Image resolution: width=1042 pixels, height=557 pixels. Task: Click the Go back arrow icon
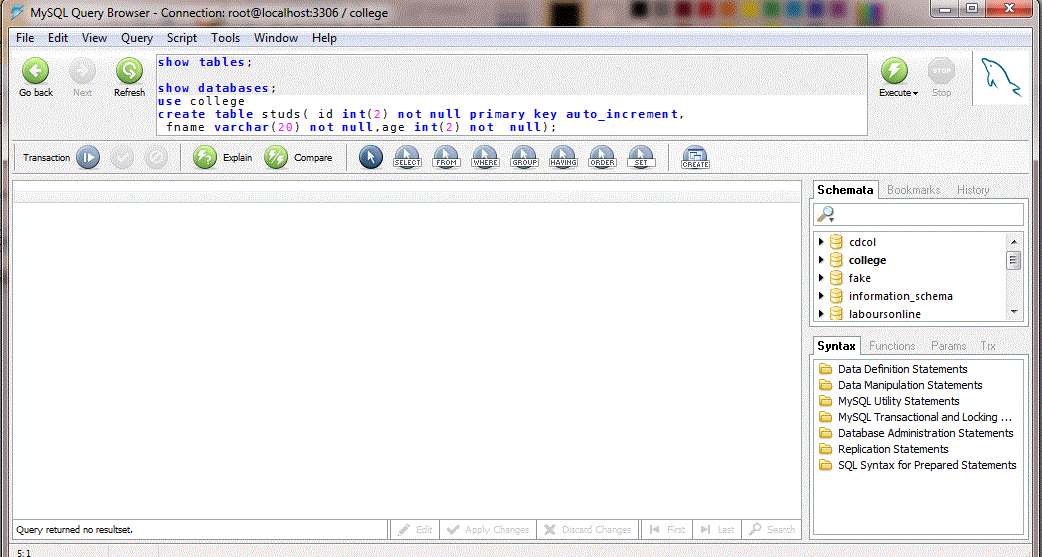click(36, 70)
